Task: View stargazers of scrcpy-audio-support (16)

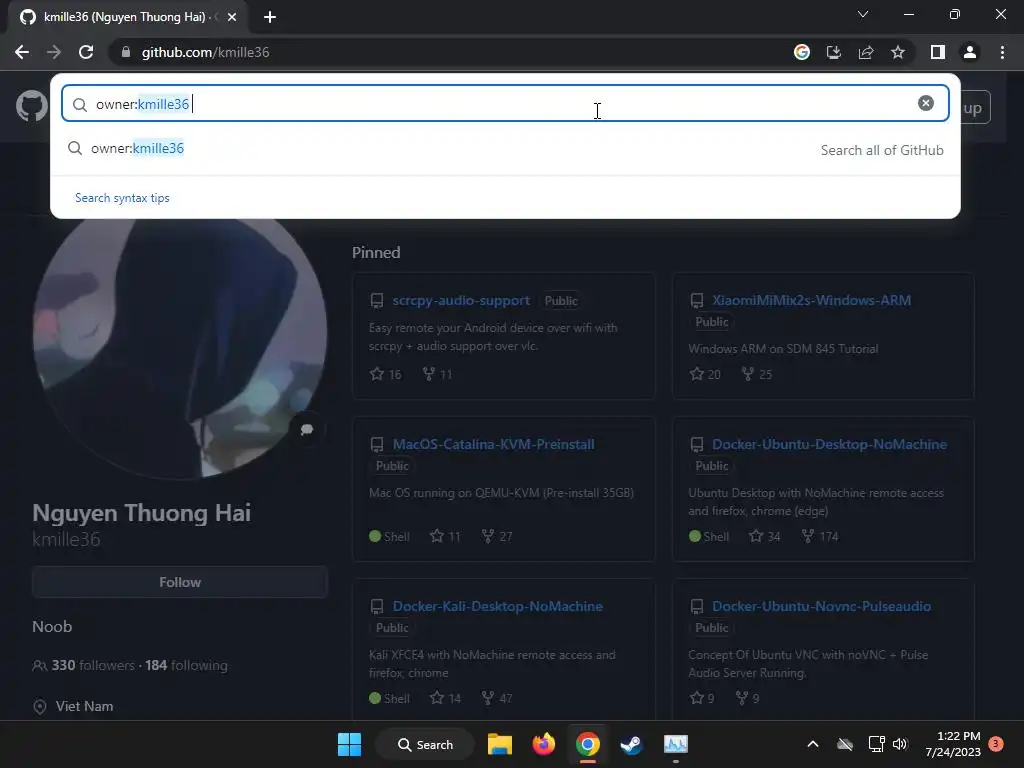Action: (x=386, y=374)
